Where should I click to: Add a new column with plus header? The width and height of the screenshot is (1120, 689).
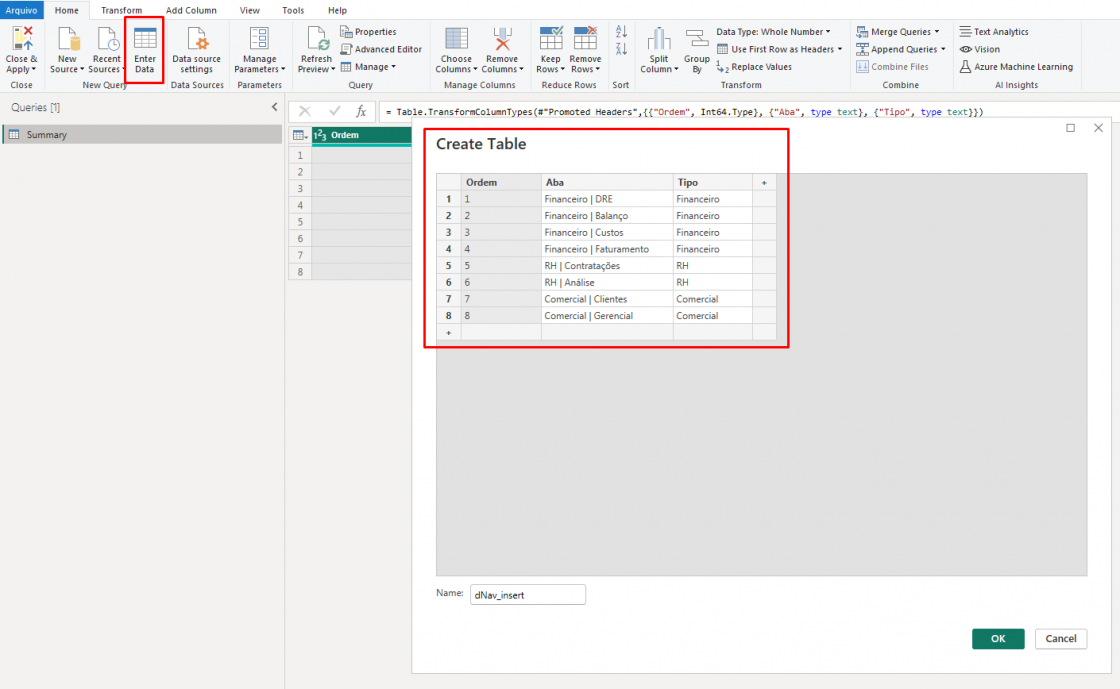click(x=764, y=183)
